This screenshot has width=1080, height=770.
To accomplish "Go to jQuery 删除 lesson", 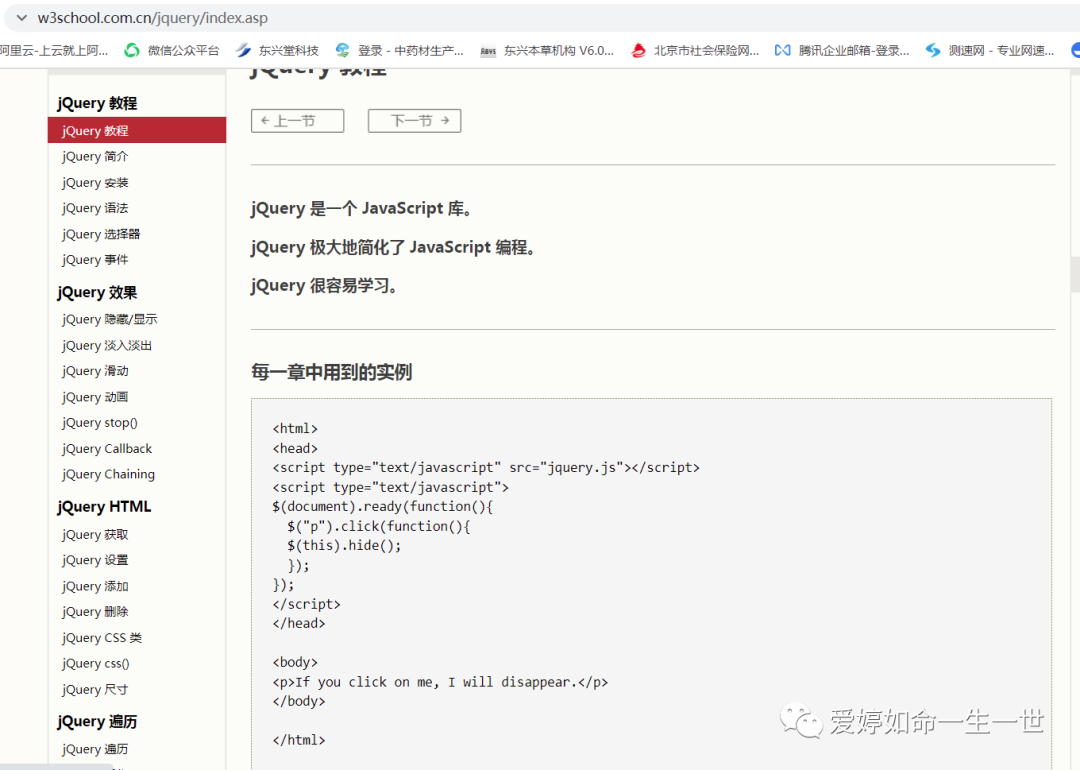I will pyautogui.click(x=95, y=612).
